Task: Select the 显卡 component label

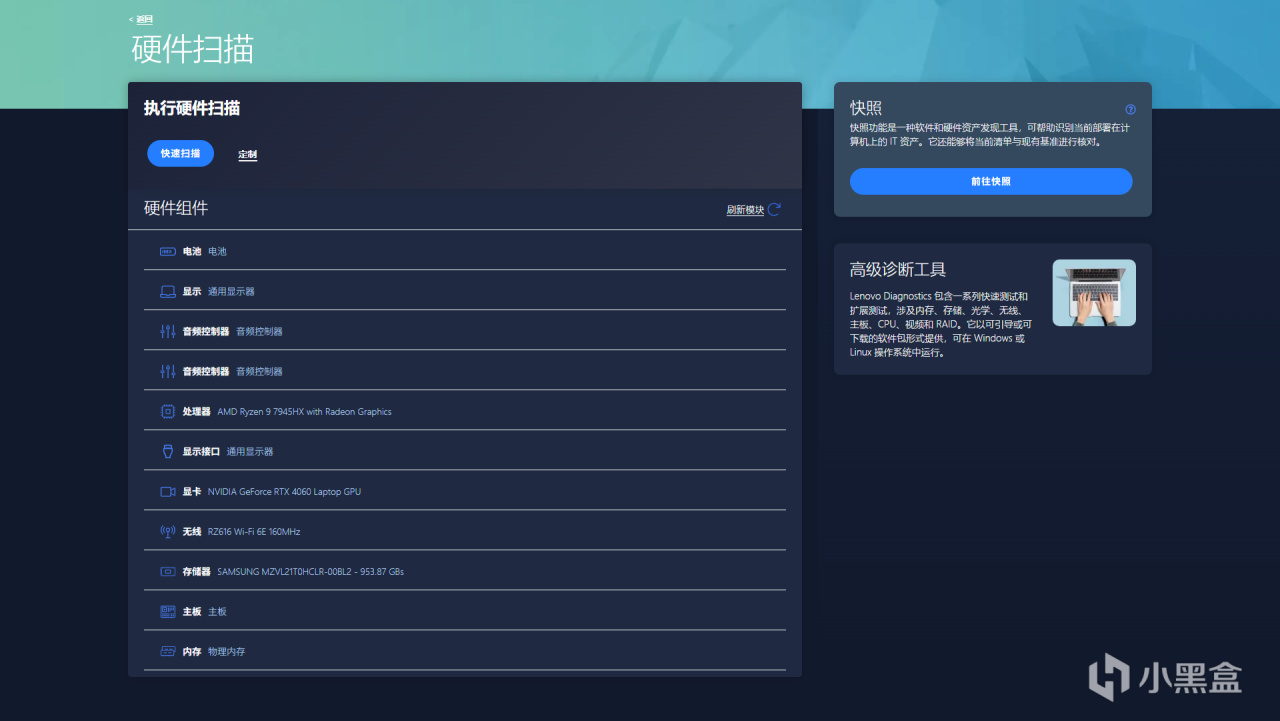Action: click(192, 491)
